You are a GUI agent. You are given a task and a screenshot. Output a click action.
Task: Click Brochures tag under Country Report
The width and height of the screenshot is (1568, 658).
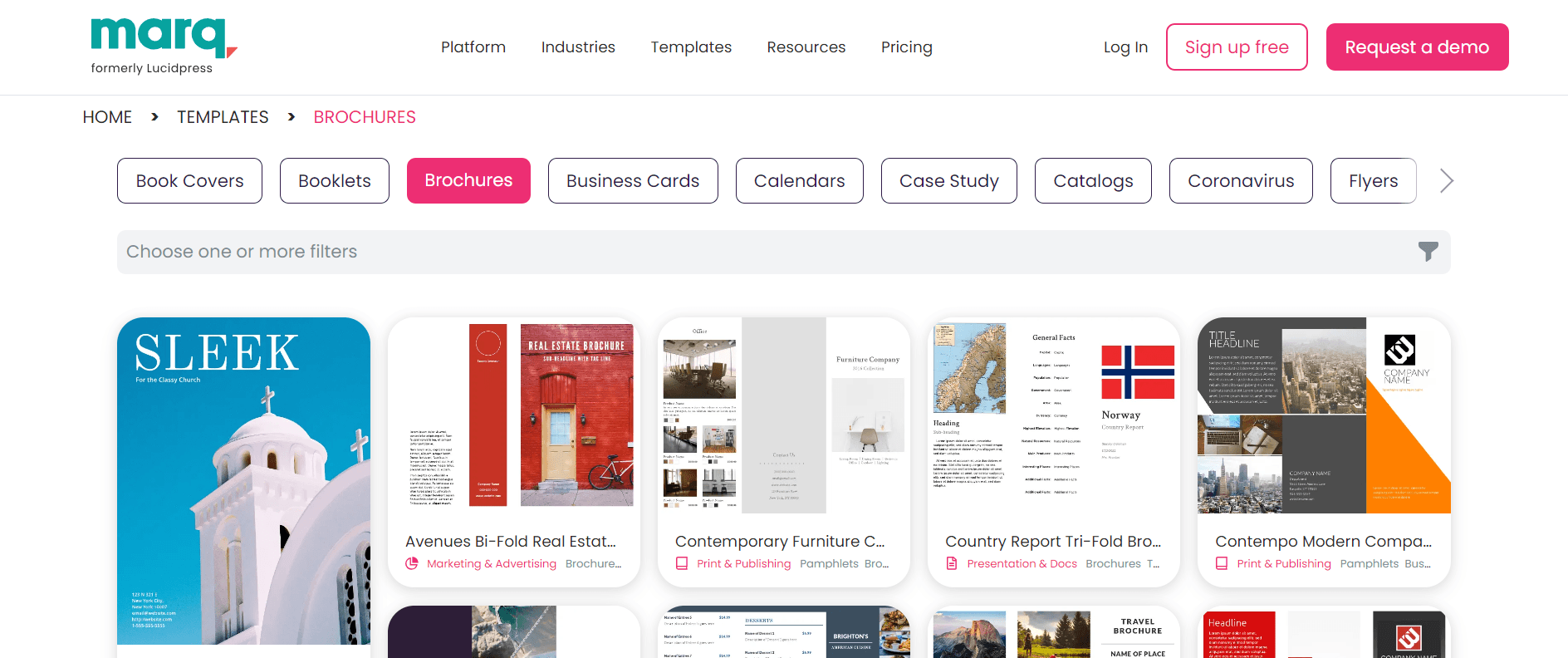pos(1113,563)
